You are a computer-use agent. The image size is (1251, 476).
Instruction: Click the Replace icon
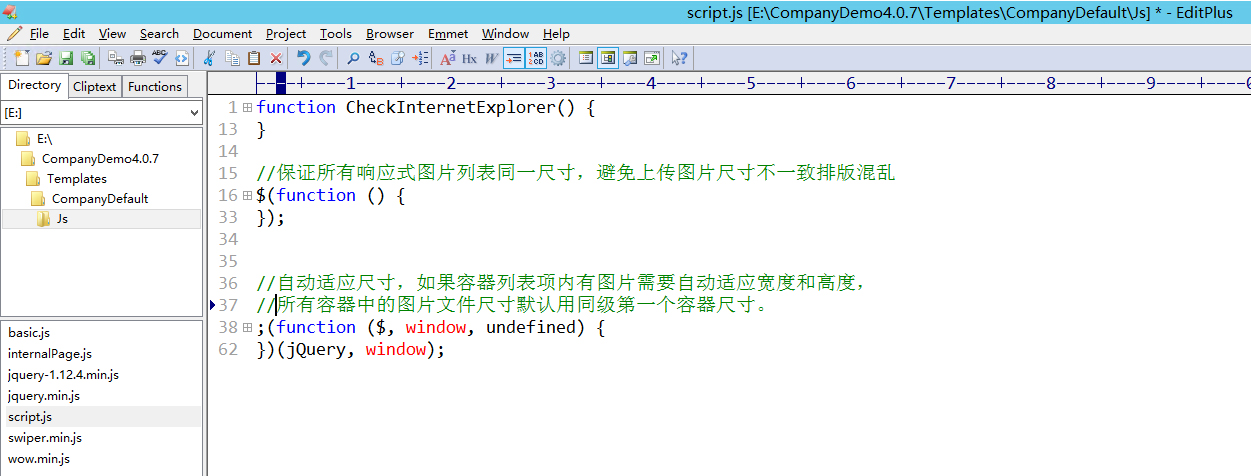(x=376, y=58)
